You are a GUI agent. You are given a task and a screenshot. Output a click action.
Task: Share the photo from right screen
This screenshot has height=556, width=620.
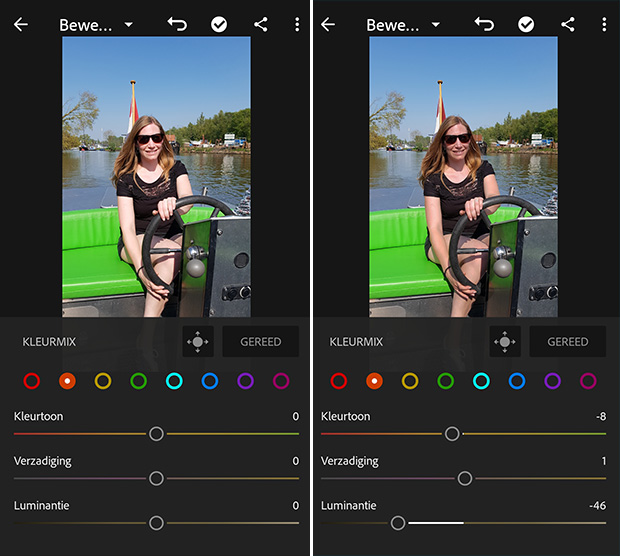(x=568, y=25)
